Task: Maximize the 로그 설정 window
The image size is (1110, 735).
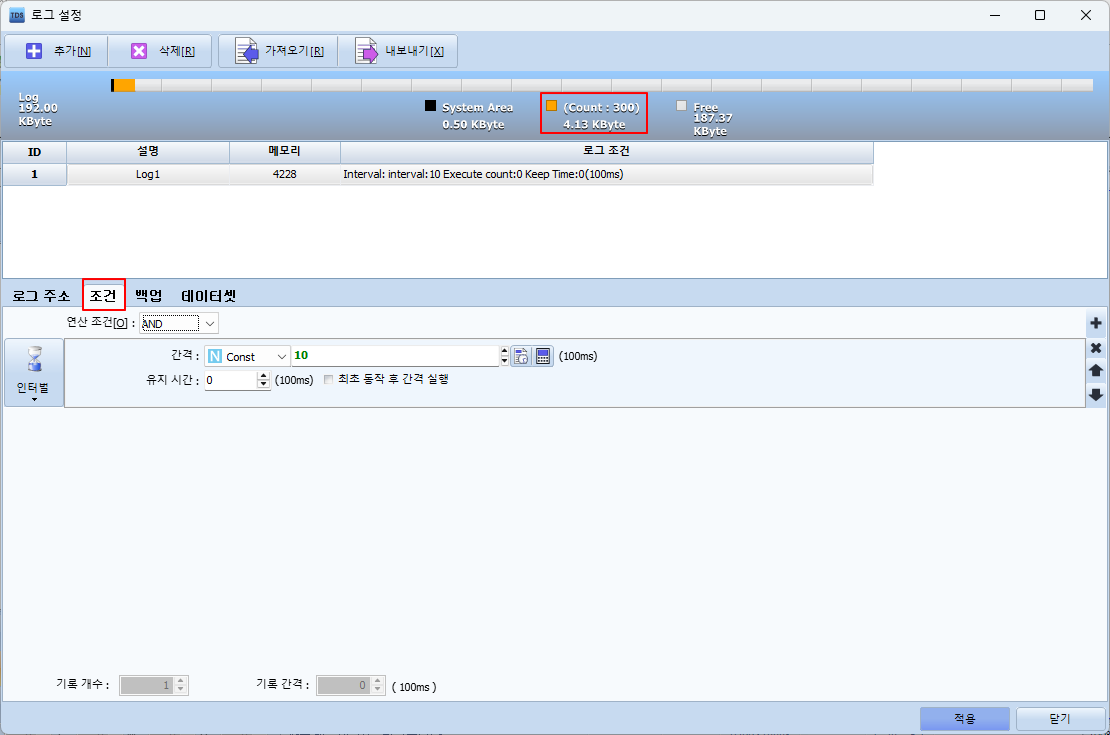Action: [1040, 15]
